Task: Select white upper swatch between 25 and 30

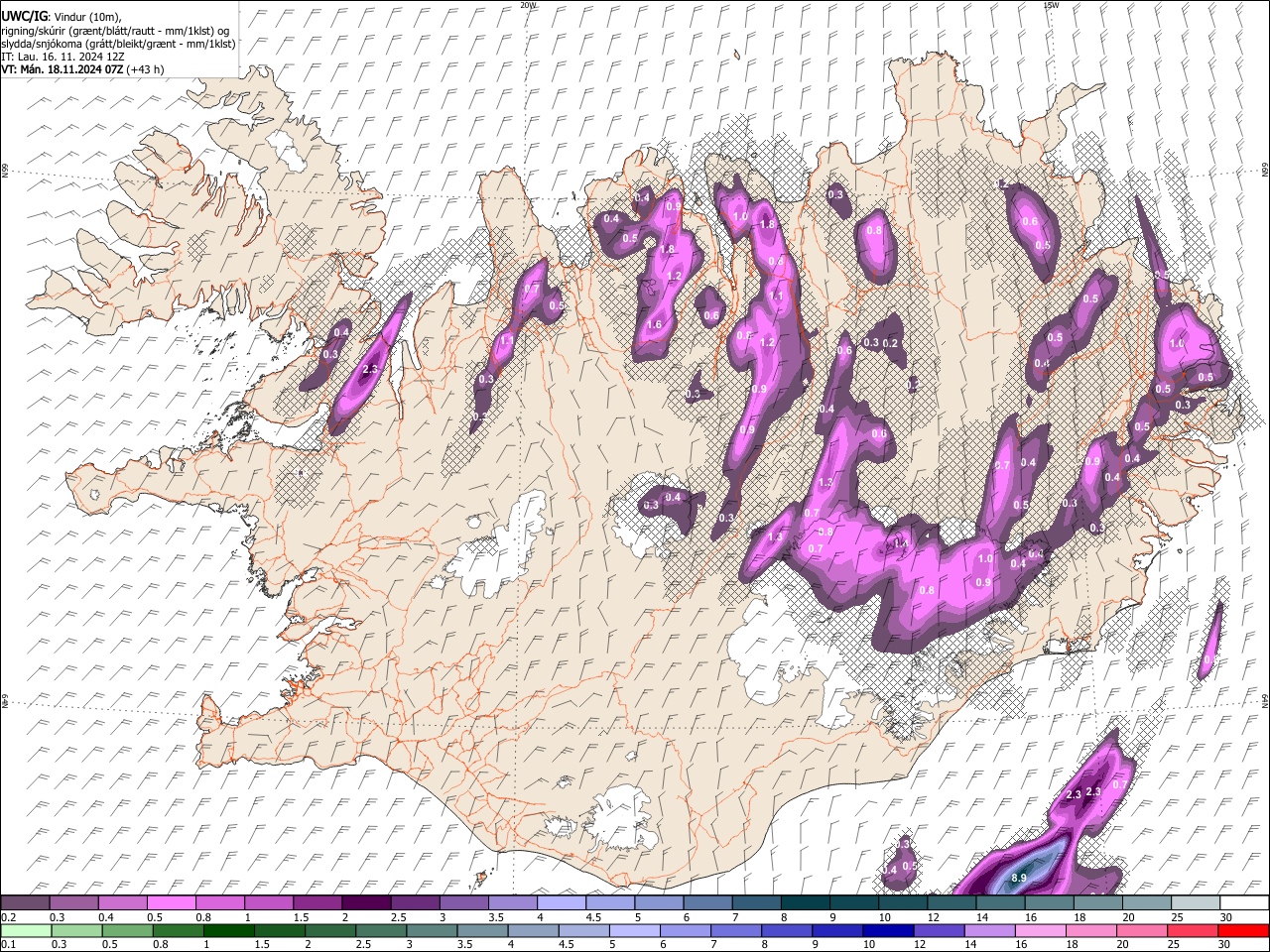Action: click(x=1195, y=902)
